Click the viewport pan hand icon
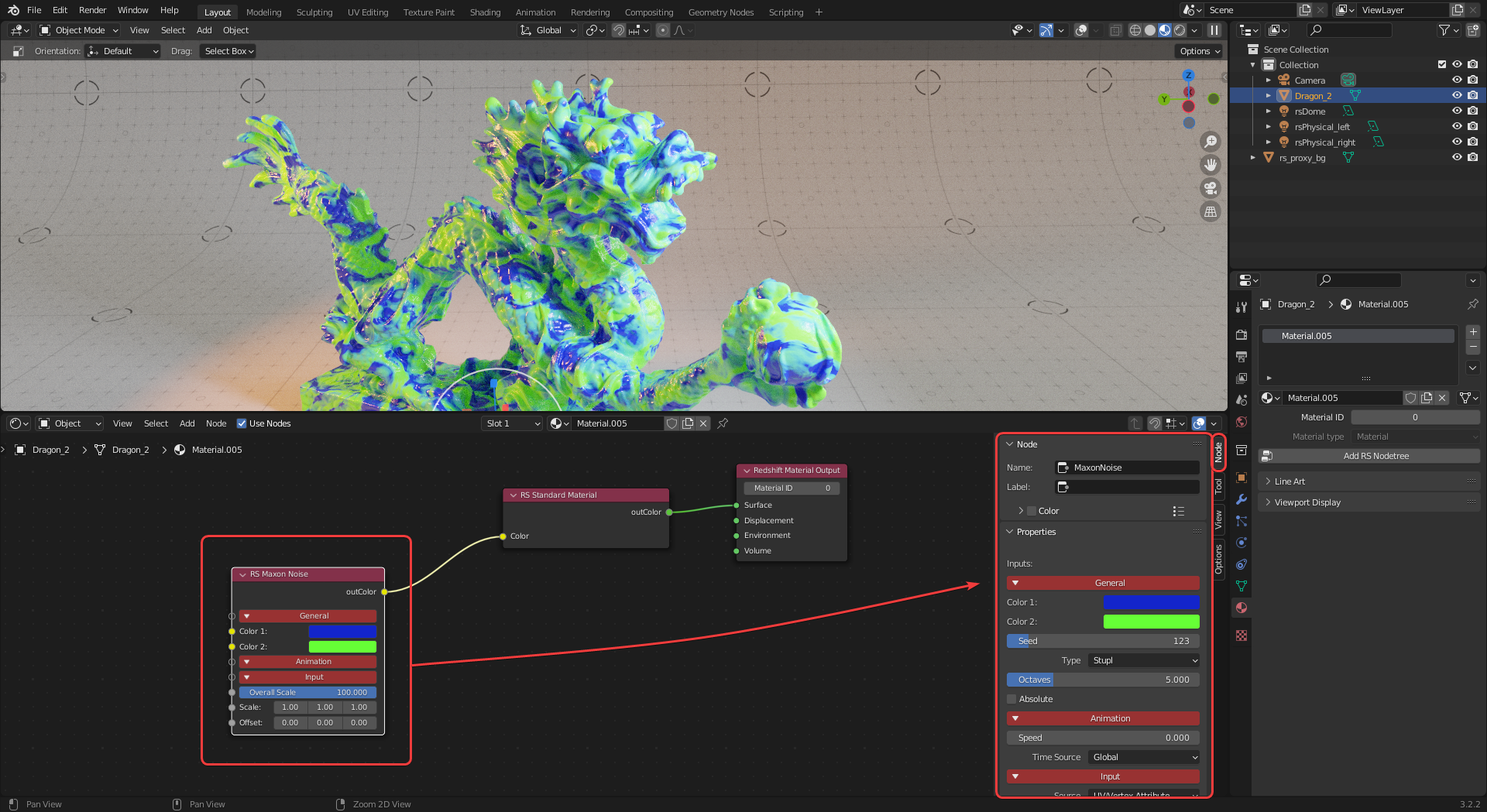 click(x=1211, y=165)
